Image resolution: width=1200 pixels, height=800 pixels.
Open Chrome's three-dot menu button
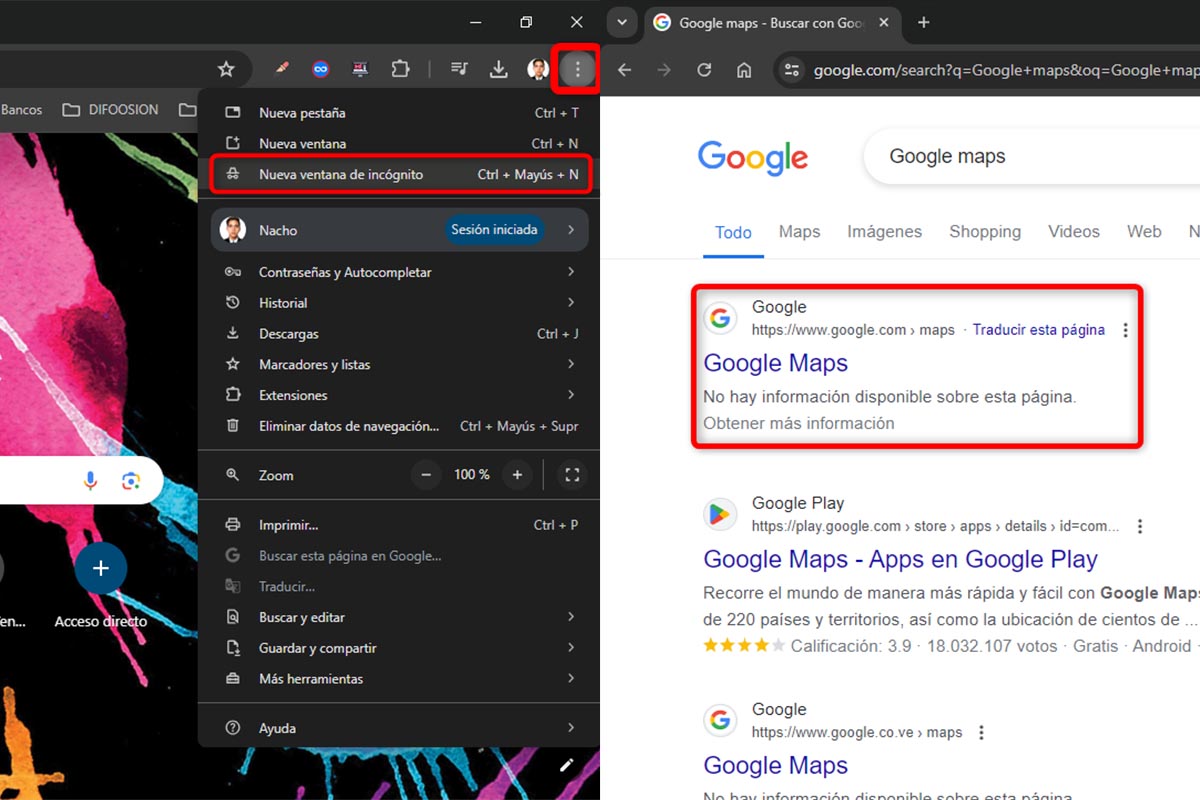577,69
